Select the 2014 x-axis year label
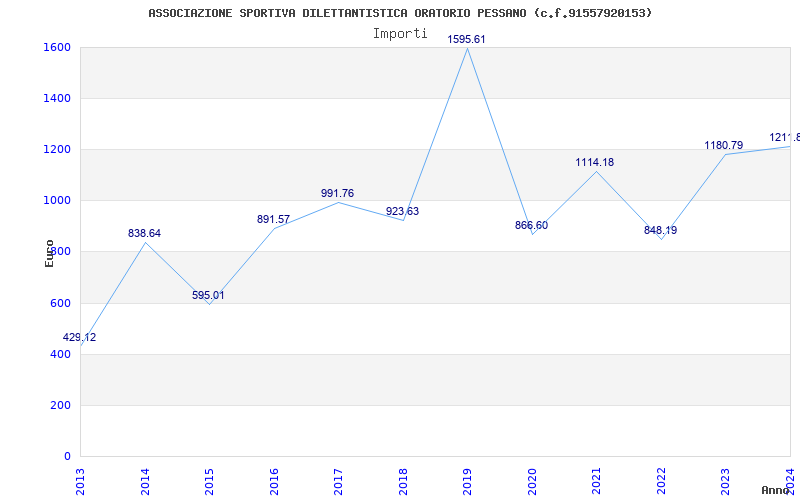Viewport: 800px width, 500px height. point(145,481)
